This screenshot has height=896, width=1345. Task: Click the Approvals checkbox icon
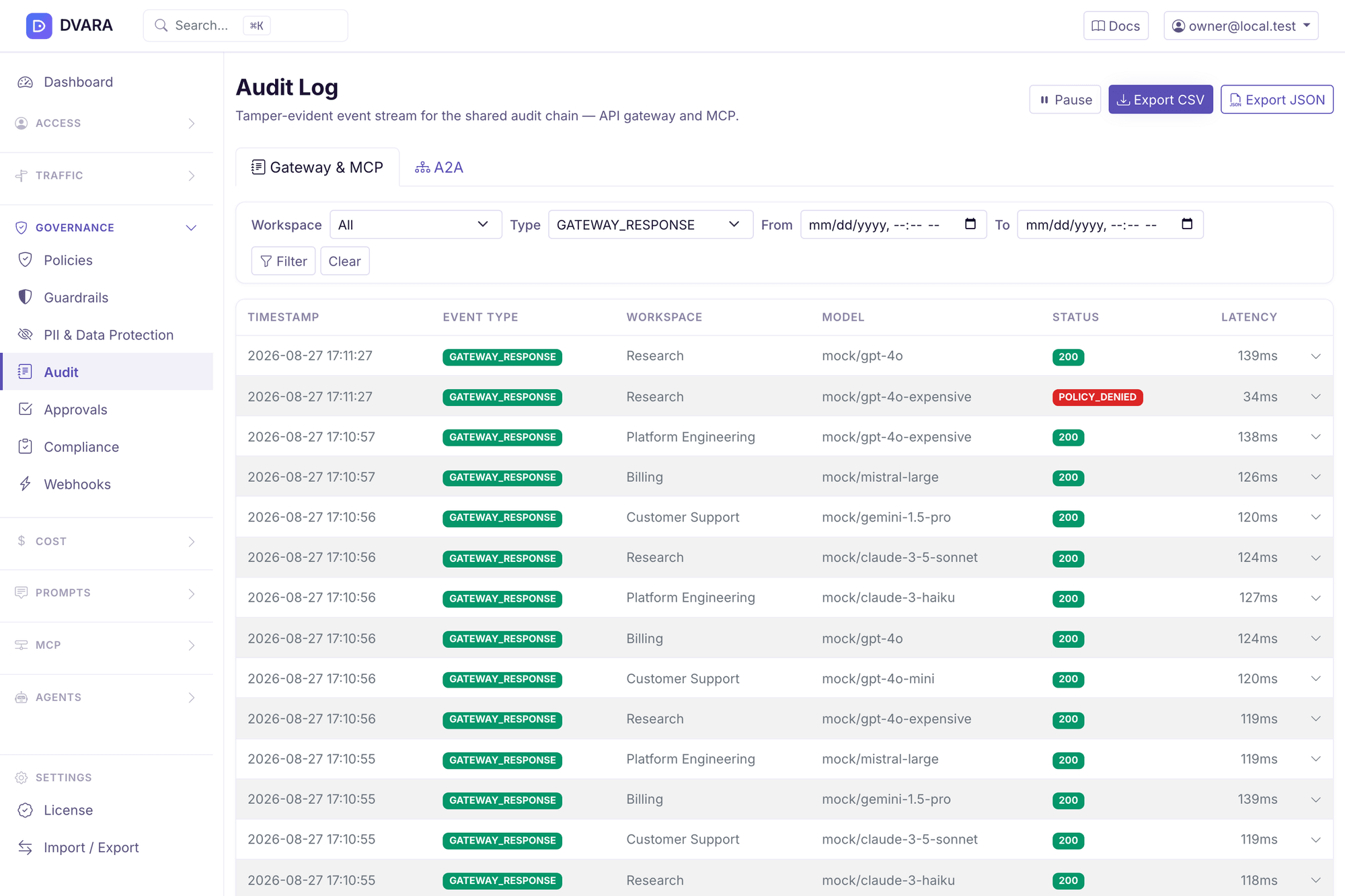[26, 409]
